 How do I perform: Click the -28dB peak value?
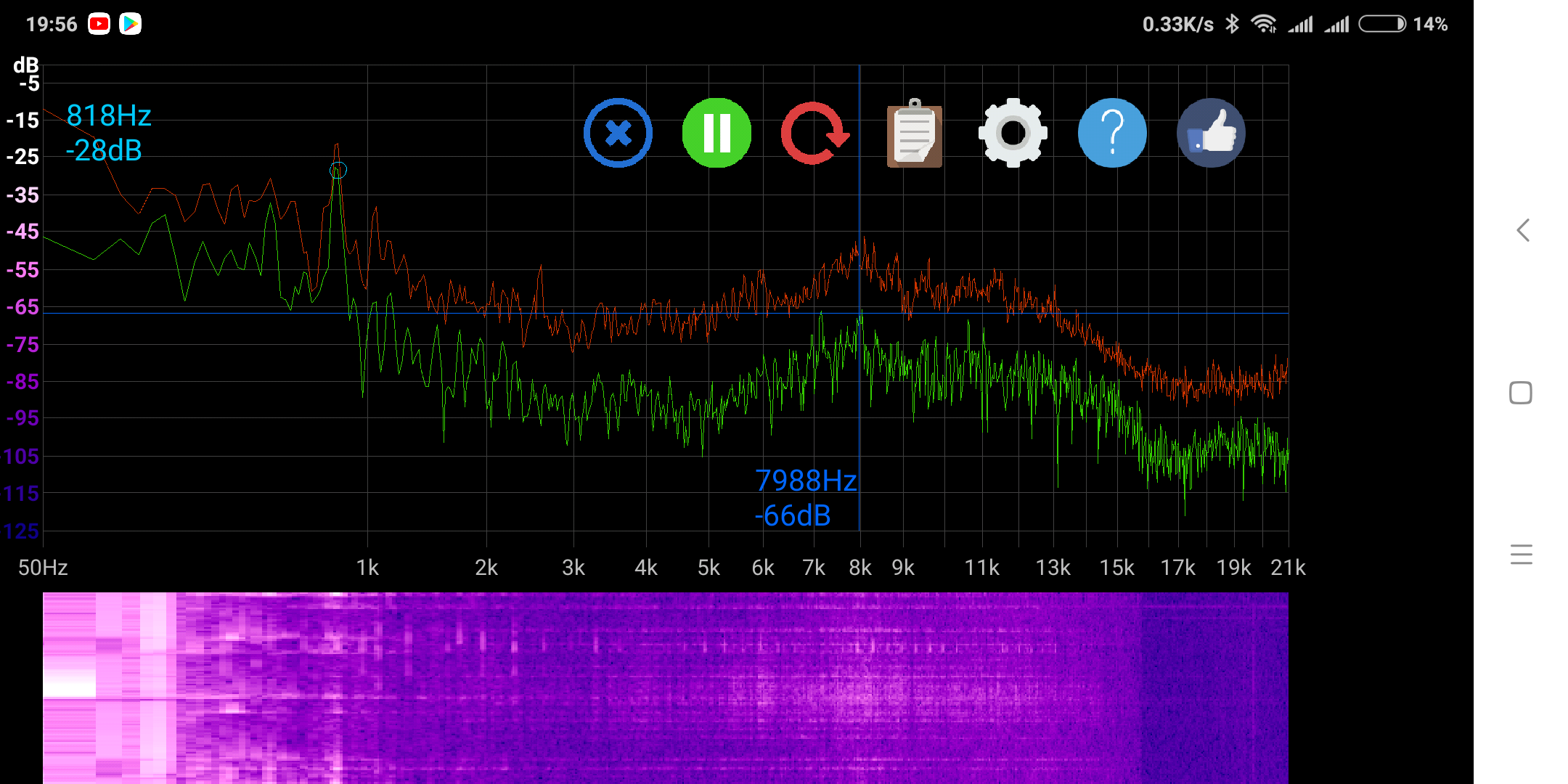[104, 150]
